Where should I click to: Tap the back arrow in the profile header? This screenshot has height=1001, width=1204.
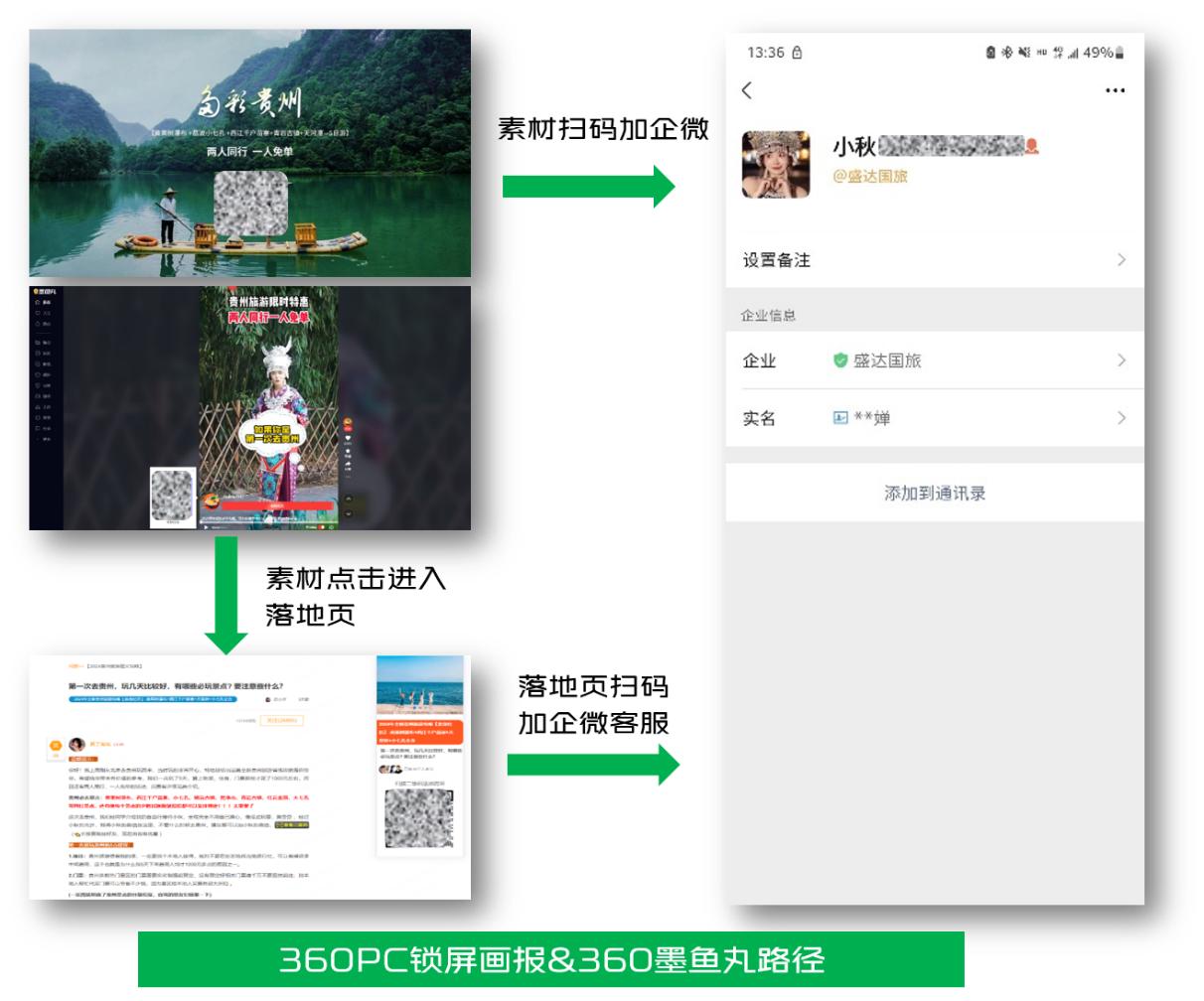(747, 90)
